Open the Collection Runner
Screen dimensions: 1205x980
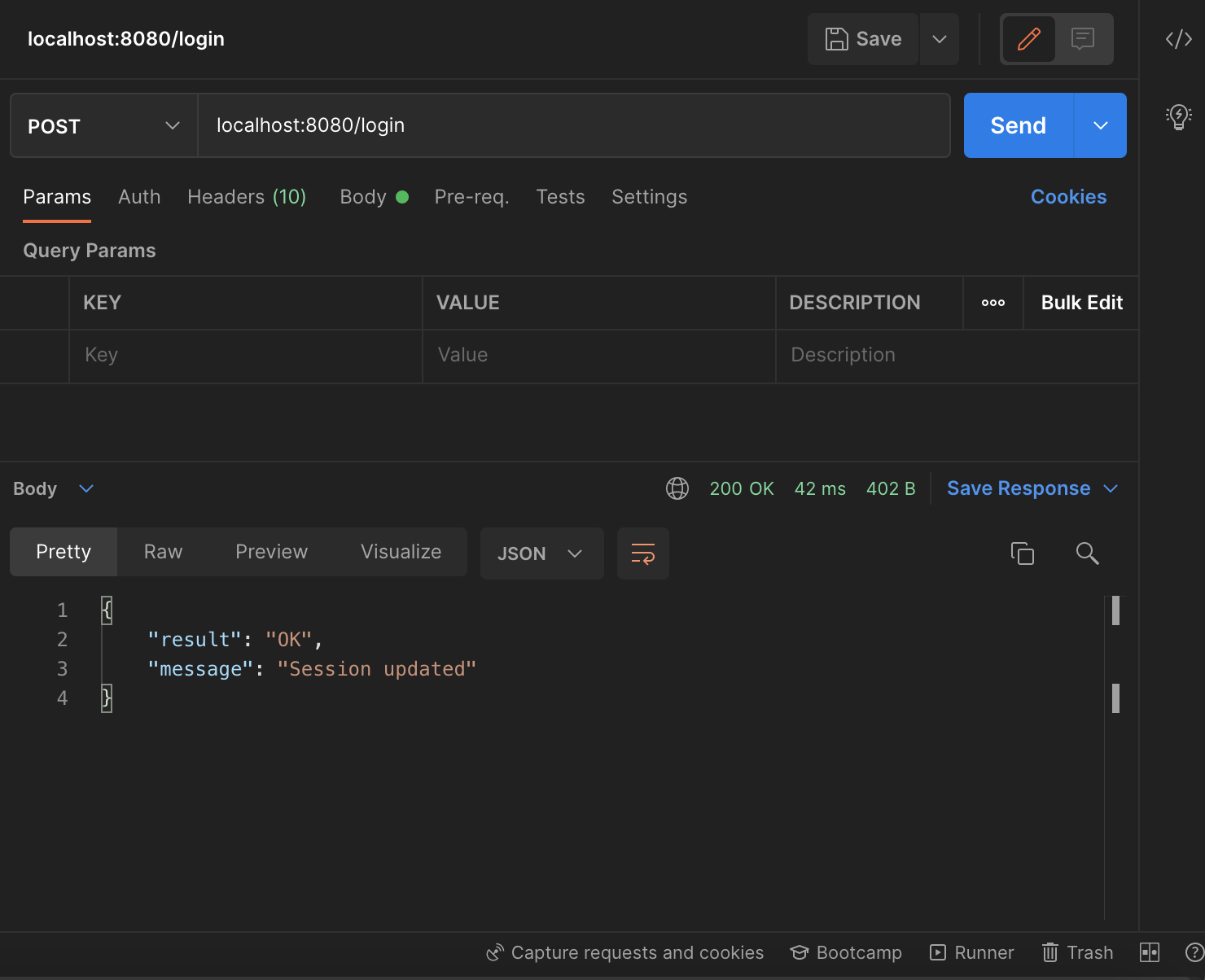pyautogui.click(x=971, y=952)
